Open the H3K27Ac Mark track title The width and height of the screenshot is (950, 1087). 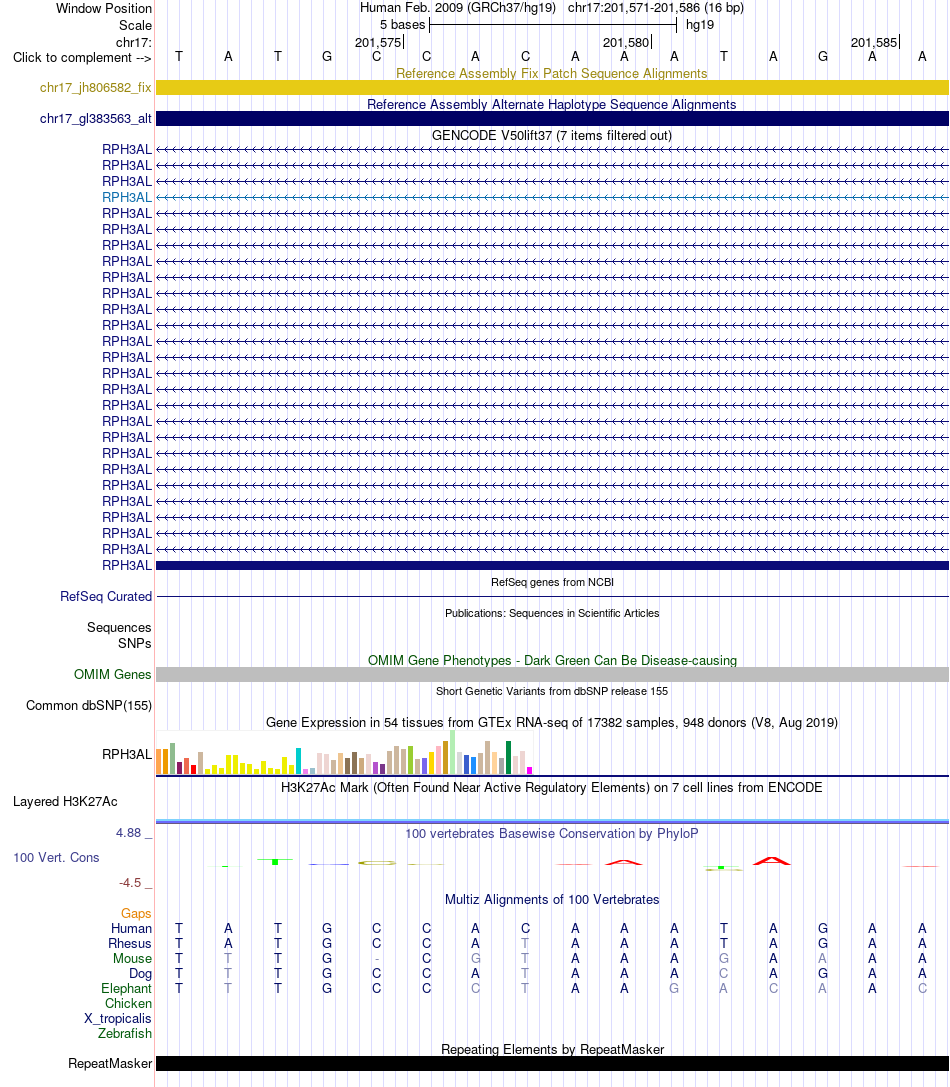coord(552,788)
